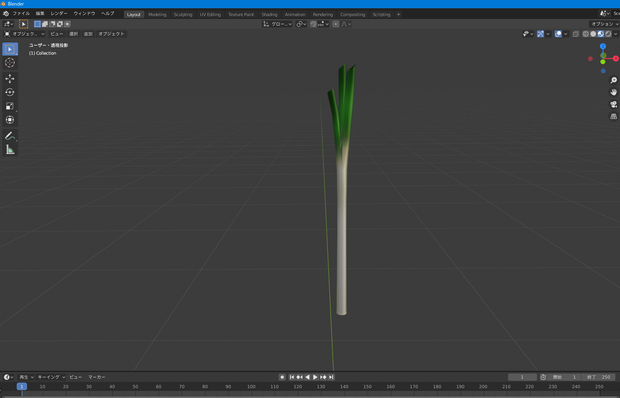Select the Scale tool
The height and width of the screenshot is (398, 620).
(10, 106)
